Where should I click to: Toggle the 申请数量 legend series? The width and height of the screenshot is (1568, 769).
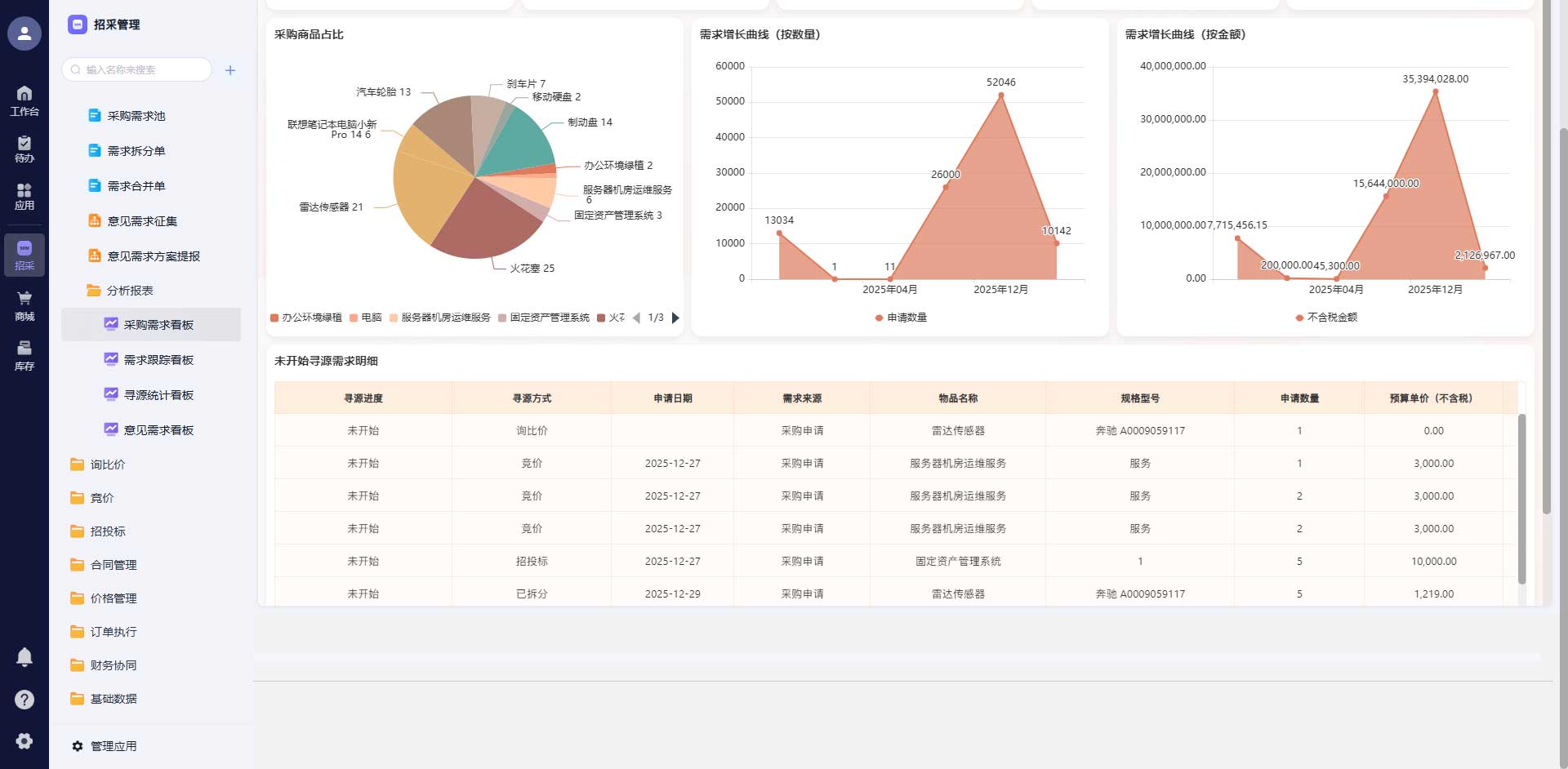901,318
